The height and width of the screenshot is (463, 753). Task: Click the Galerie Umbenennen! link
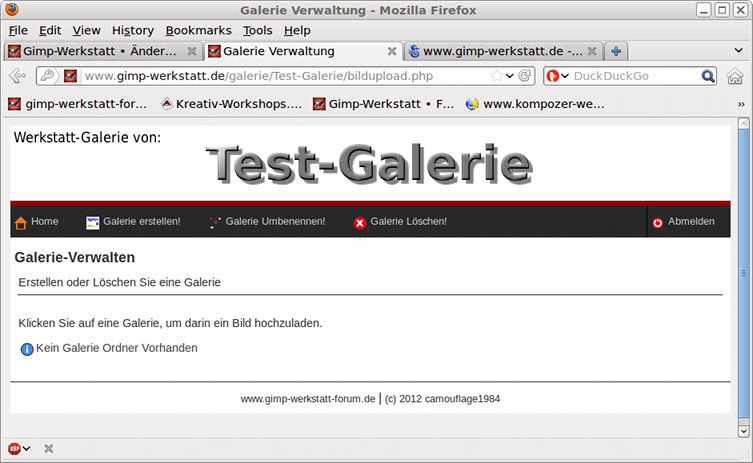point(275,221)
